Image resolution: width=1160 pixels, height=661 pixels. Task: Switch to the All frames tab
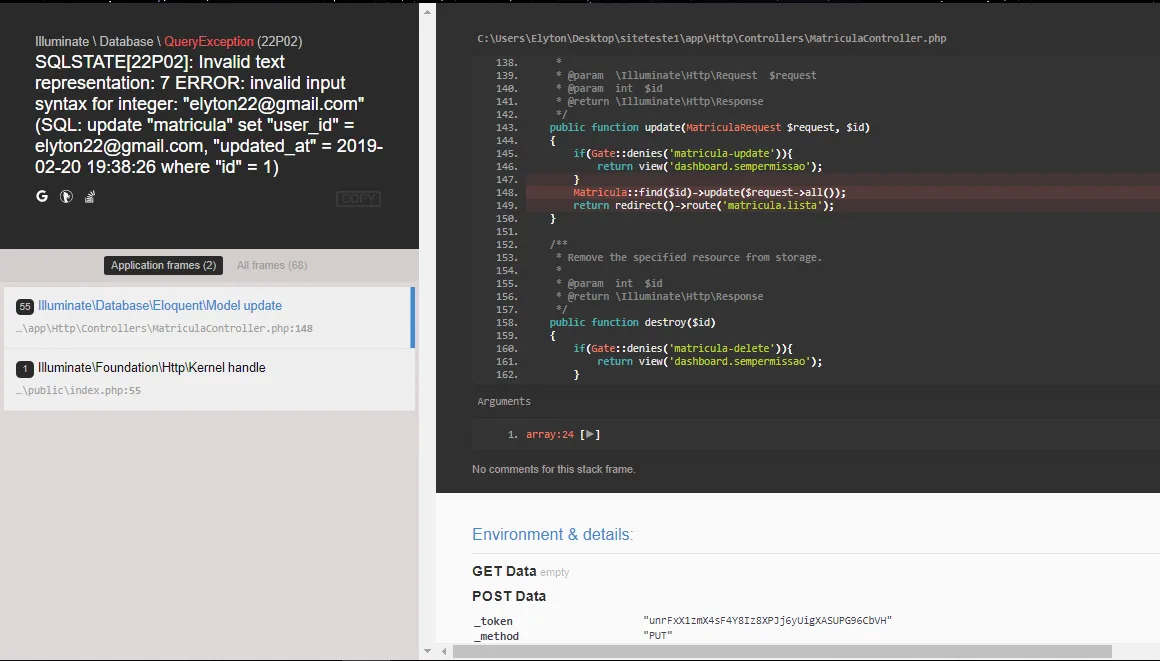tap(271, 265)
